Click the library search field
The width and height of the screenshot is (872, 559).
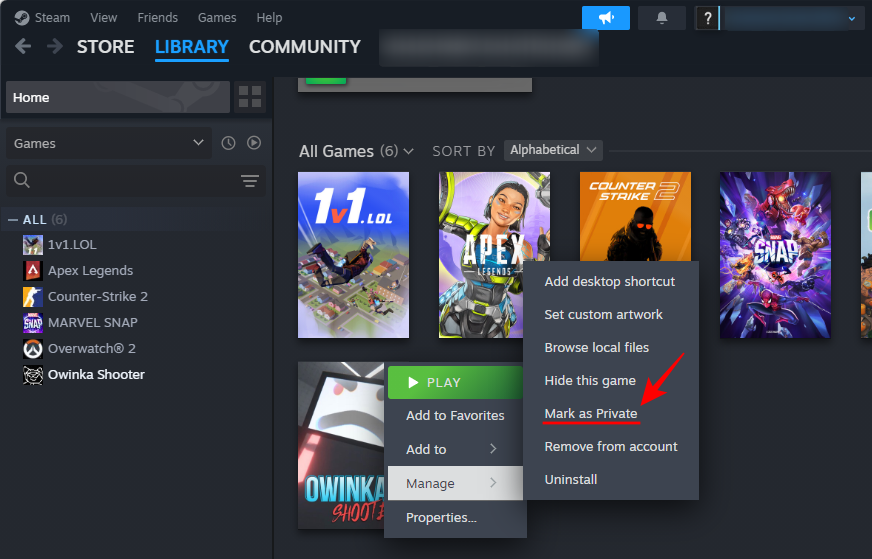tap(120, 181)
